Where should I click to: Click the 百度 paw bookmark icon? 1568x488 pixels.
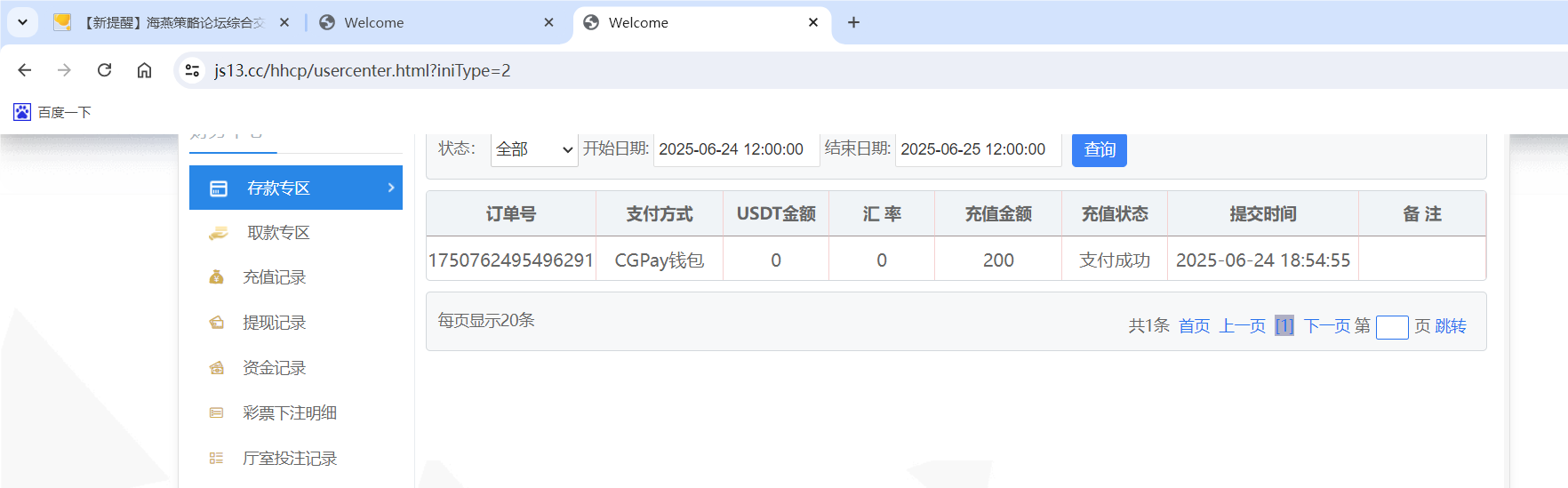click(x=22, y=112)
